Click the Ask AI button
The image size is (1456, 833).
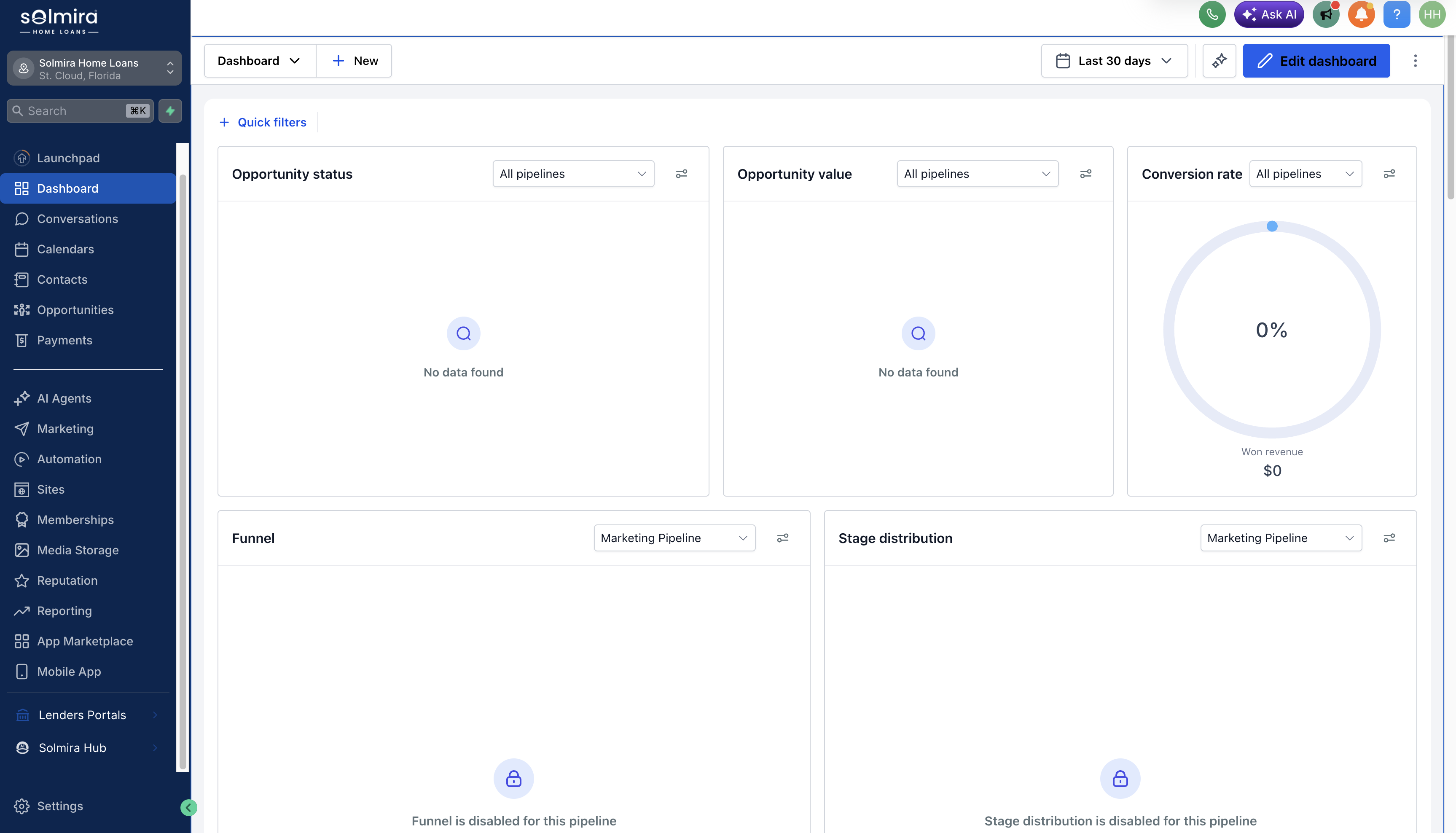pyautogui.click(x=1268, y=14)
